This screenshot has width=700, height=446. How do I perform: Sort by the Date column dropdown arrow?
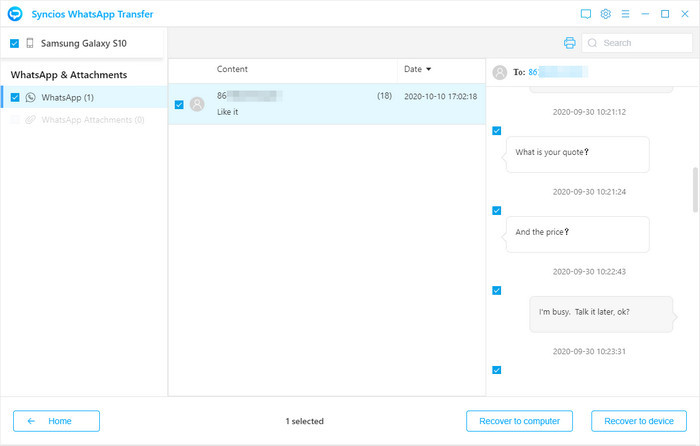click(x=429, y=69)
